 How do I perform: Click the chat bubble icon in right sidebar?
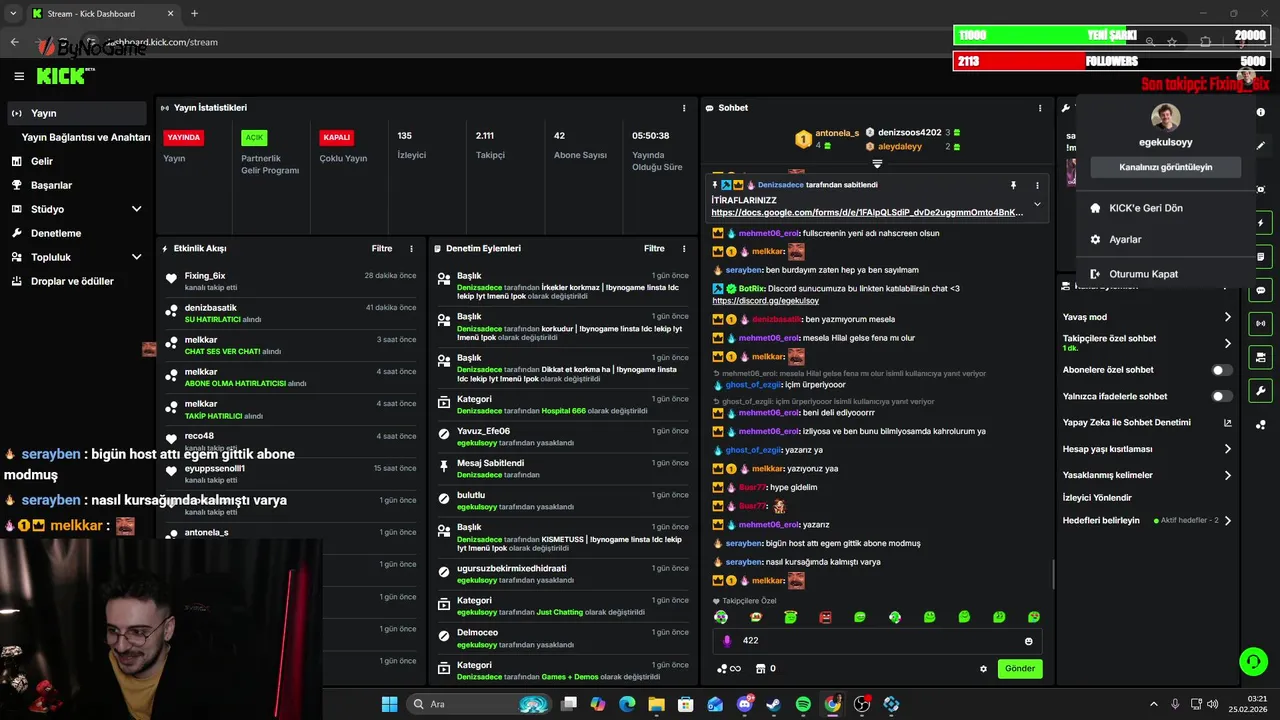point(1260,290)
